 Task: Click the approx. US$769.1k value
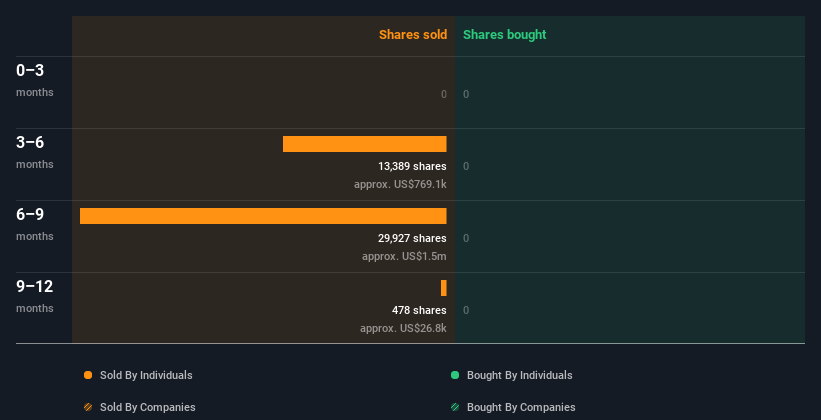401,184
